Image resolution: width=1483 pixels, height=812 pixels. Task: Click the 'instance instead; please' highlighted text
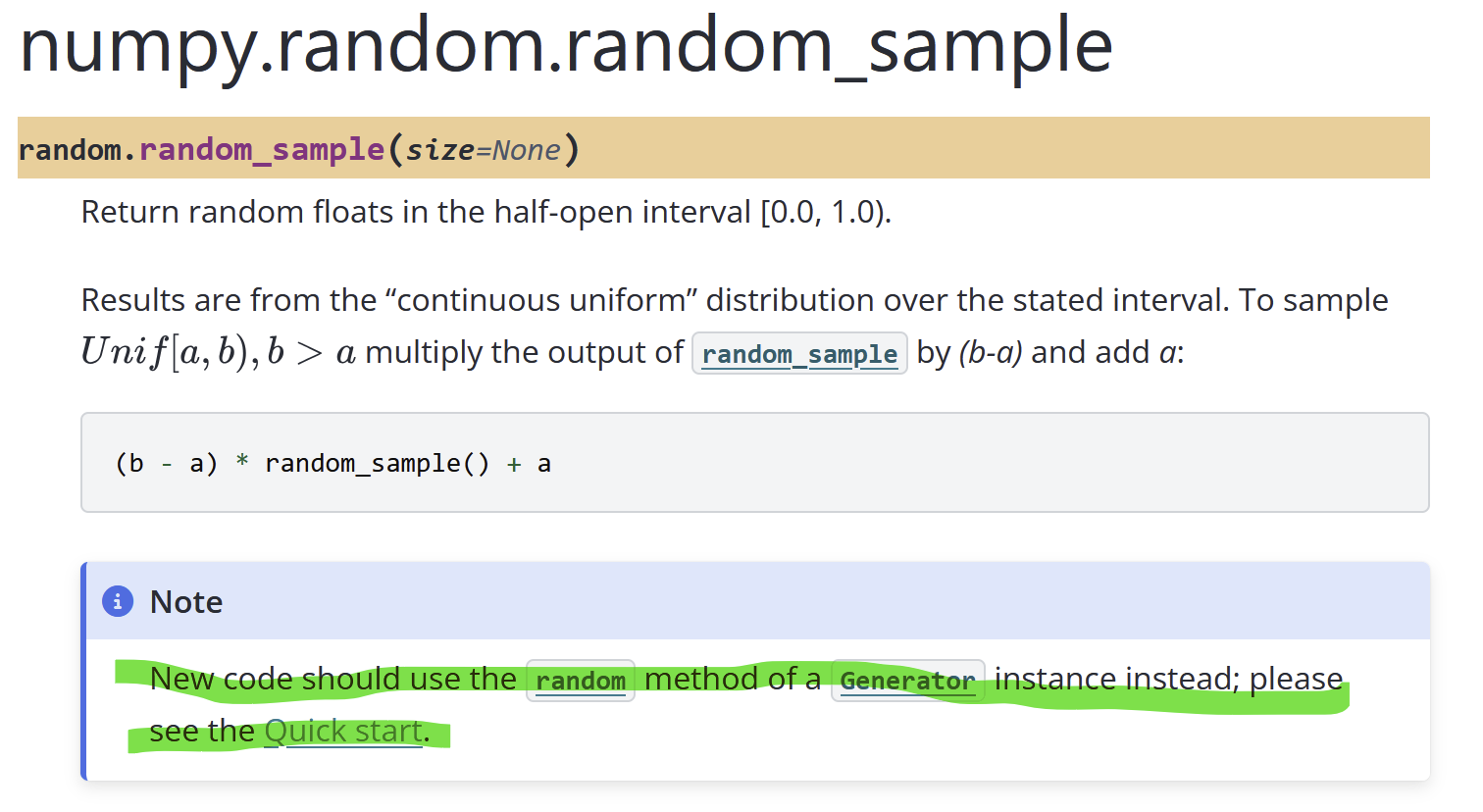(1168, 679)
